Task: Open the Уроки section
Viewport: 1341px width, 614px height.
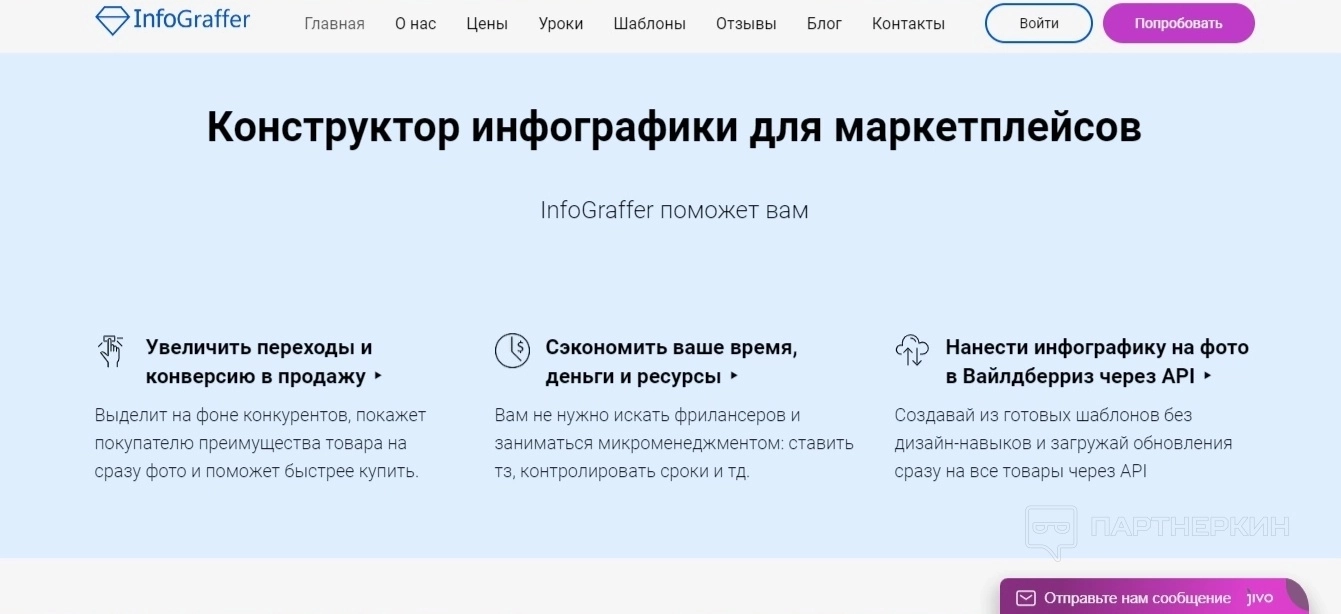Action: [x=561, y=24]
